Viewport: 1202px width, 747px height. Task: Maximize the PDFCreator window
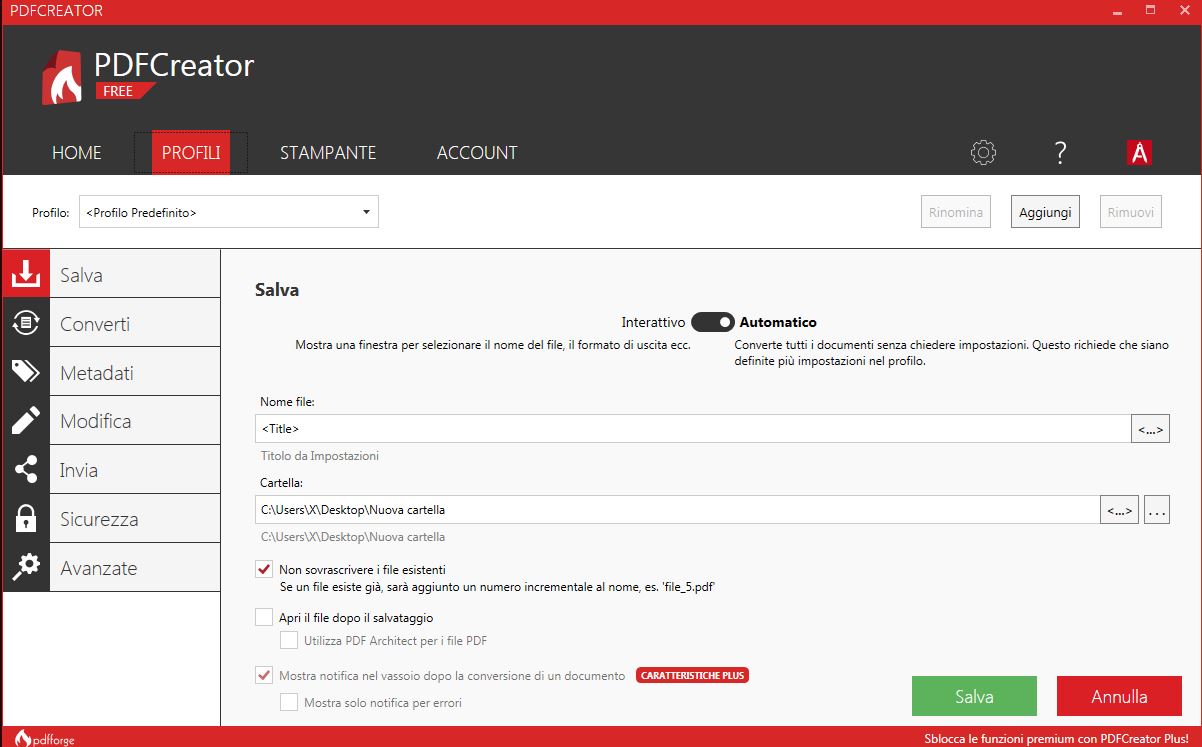pyautogui.click(x=1150, y=11)
